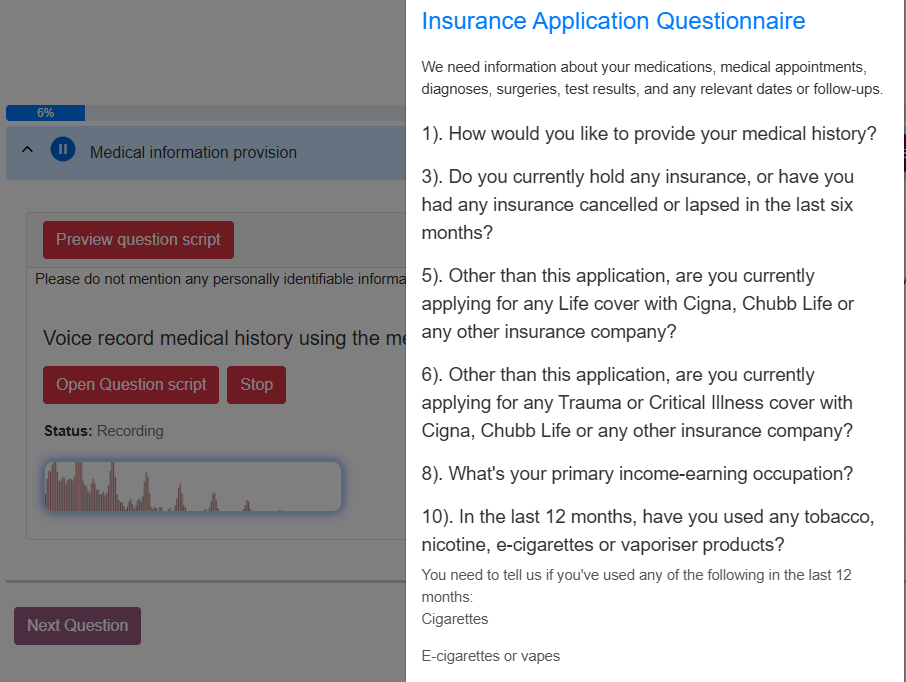
Task: Select question 3 about currently held insurance
Action: click(638, 205)
